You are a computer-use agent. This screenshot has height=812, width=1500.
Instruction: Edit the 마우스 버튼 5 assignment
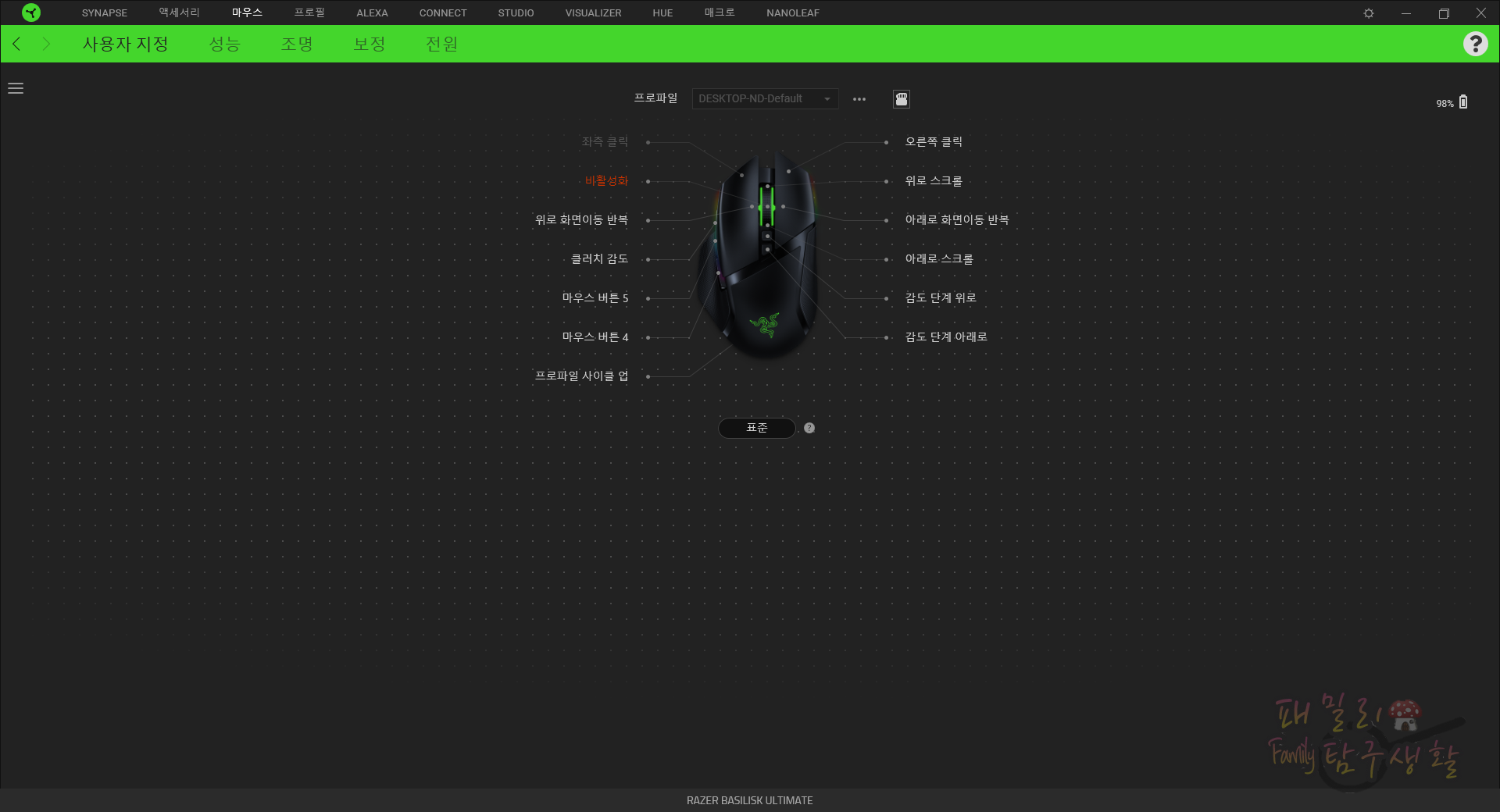[x=595, y=298]
